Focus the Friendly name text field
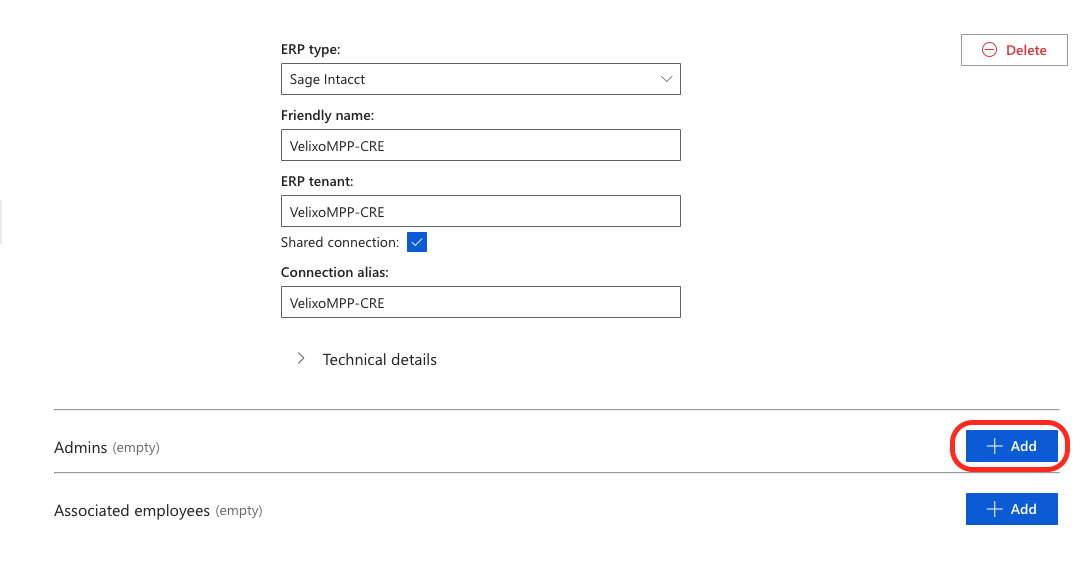Image resolution: width=1089 pixels, height=563 pixels. pos(480,145)
